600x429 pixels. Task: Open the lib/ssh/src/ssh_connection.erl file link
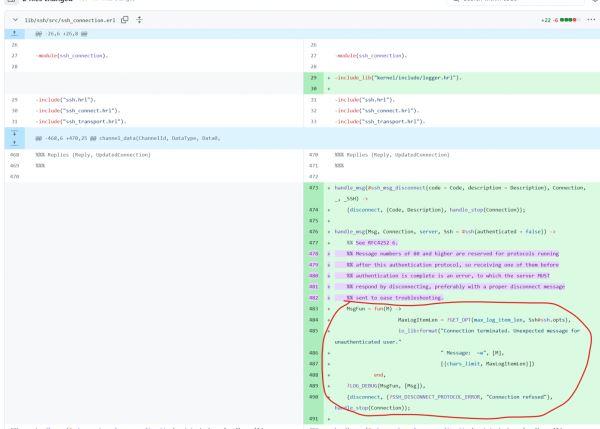pyautogui.click(x=70, y=20)
